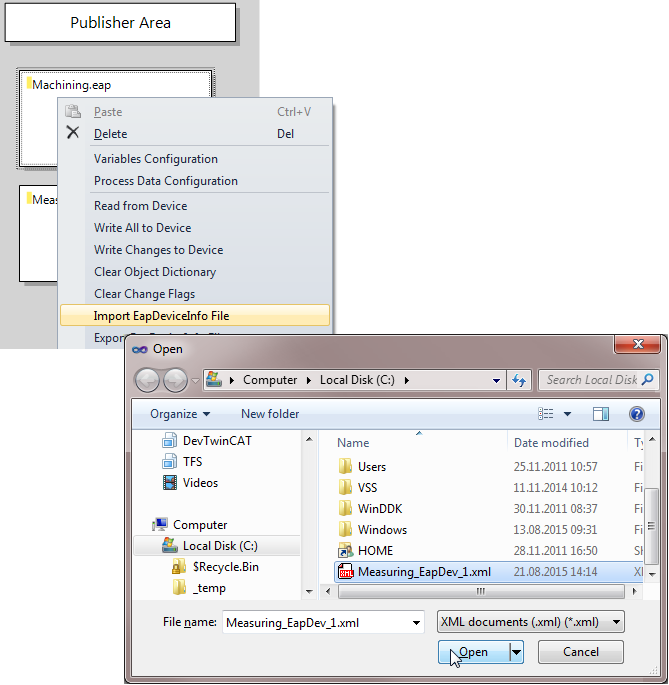Click the Refresh icon beside address bar
669x685 pixels.
(519, 380)
